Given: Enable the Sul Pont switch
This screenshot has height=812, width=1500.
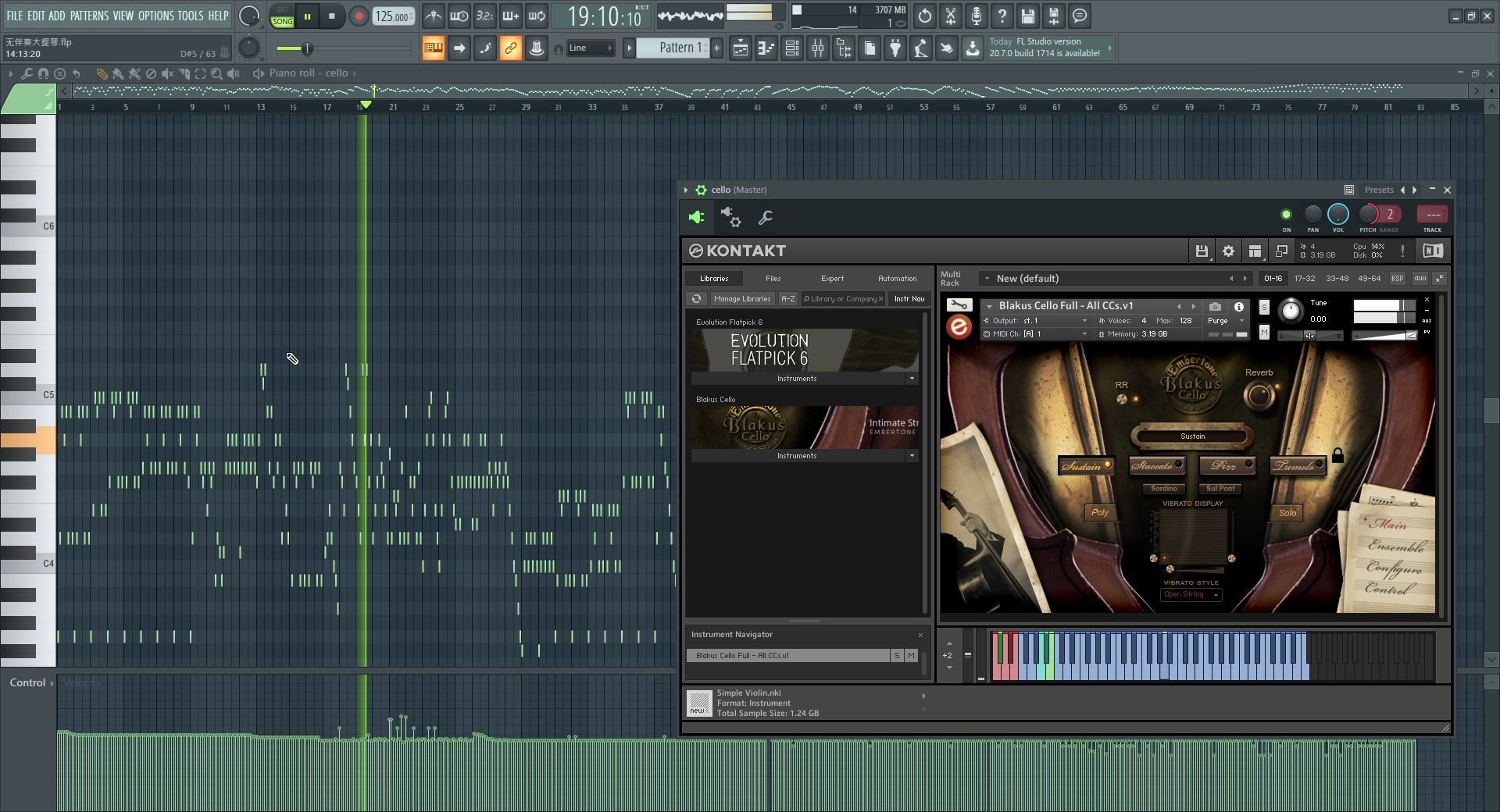Looking at the screenshot, I should (1220, 489).
